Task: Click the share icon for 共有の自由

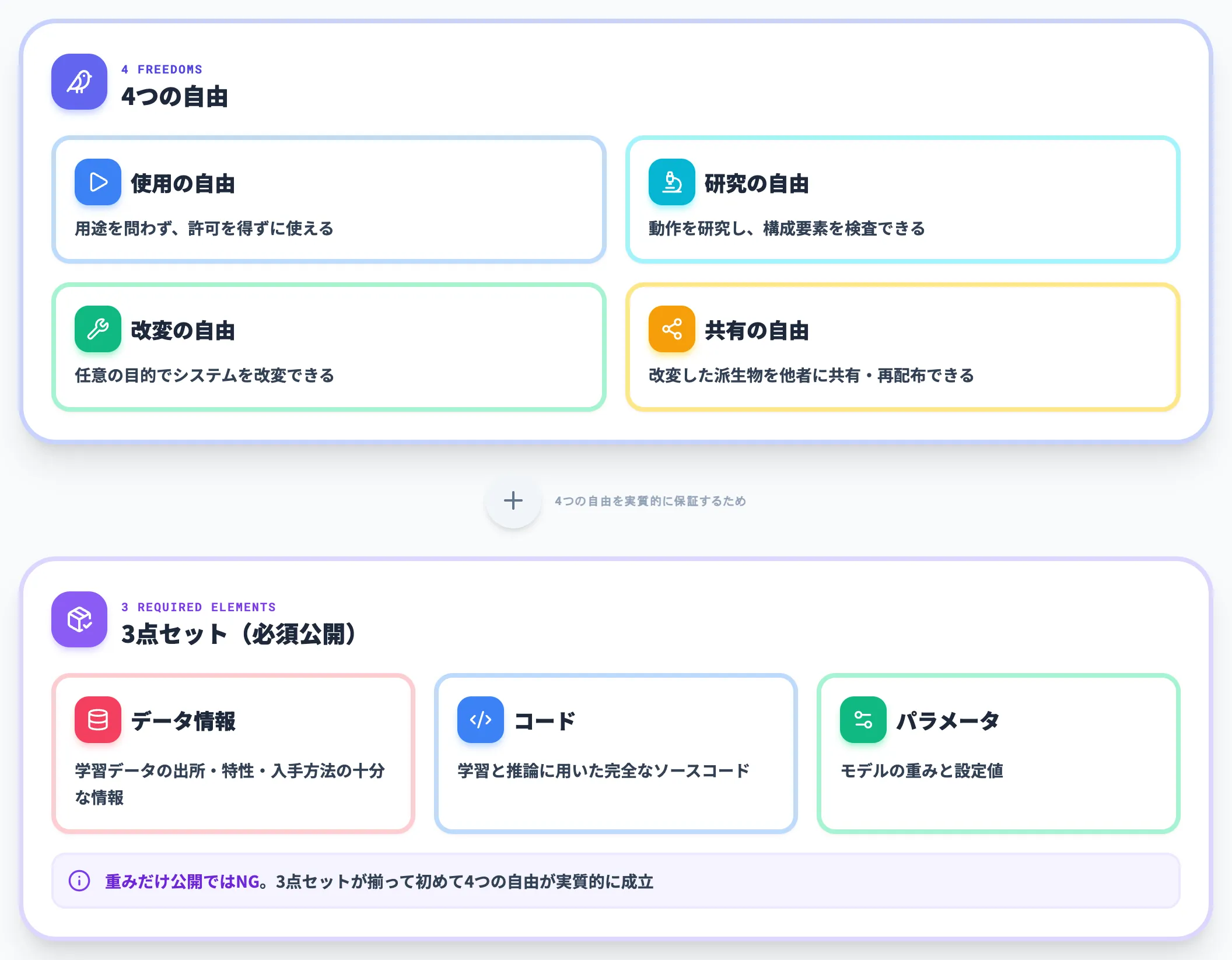Action: [x=672, y=329]
